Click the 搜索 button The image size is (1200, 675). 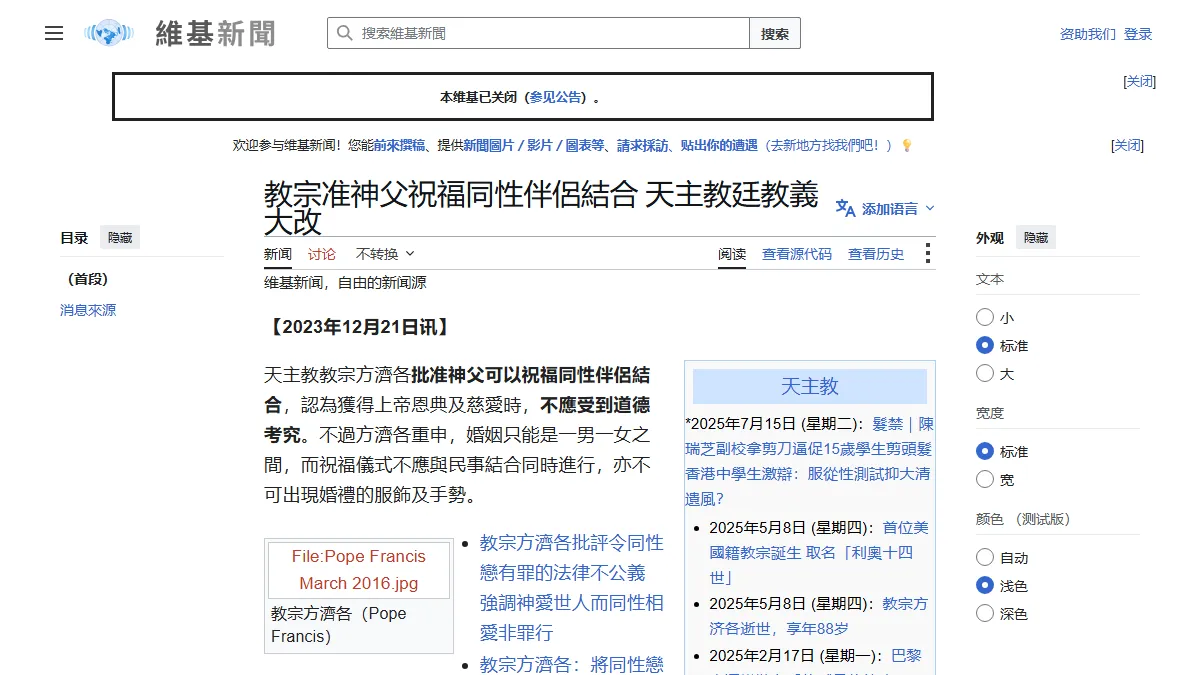[775, 33]
